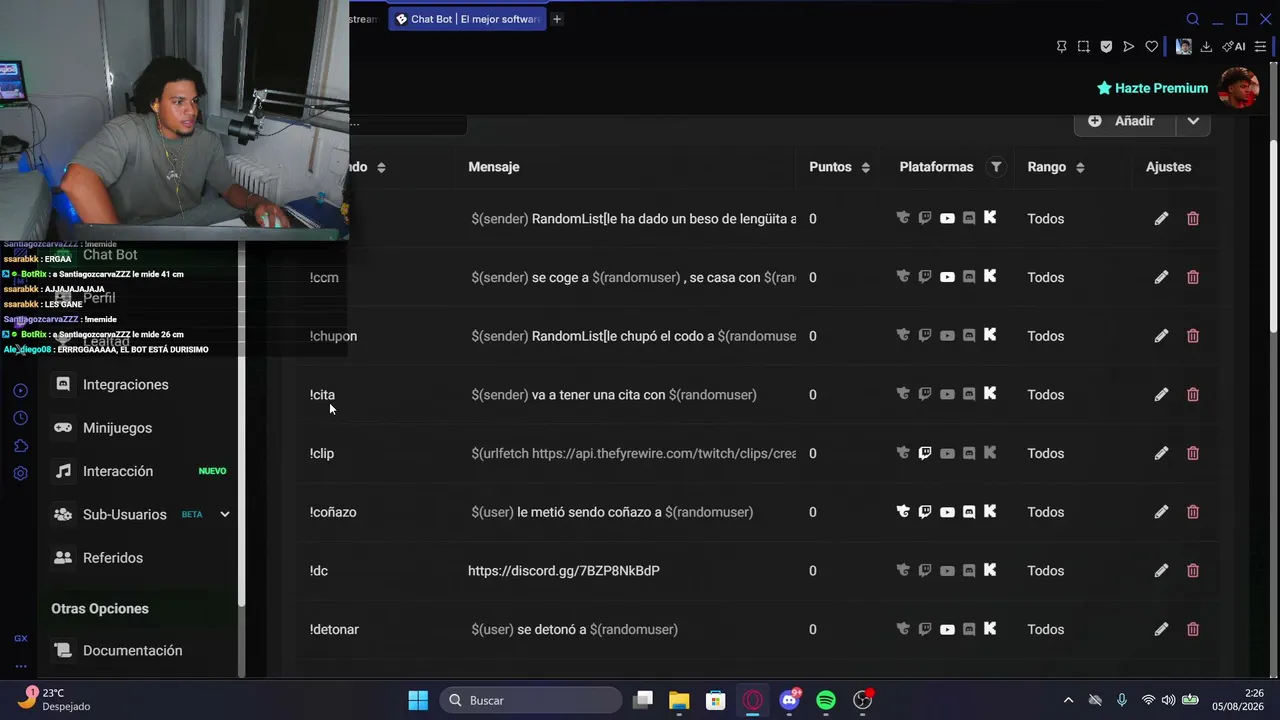
Task: Open the taskbar volume control
Action: [1168, 700]
